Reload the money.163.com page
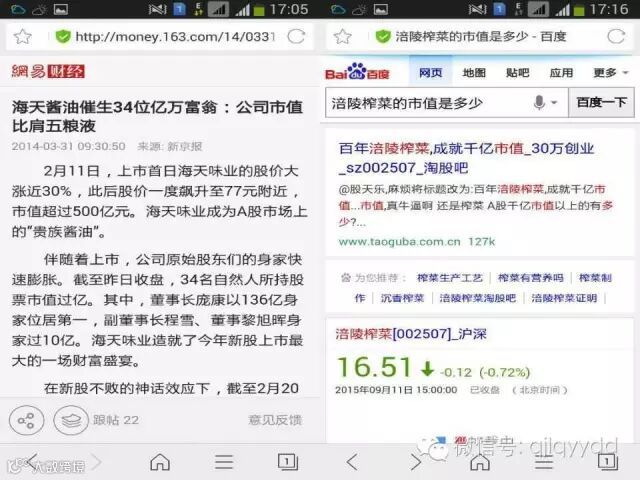640x480 pixels. coord(296,37)
